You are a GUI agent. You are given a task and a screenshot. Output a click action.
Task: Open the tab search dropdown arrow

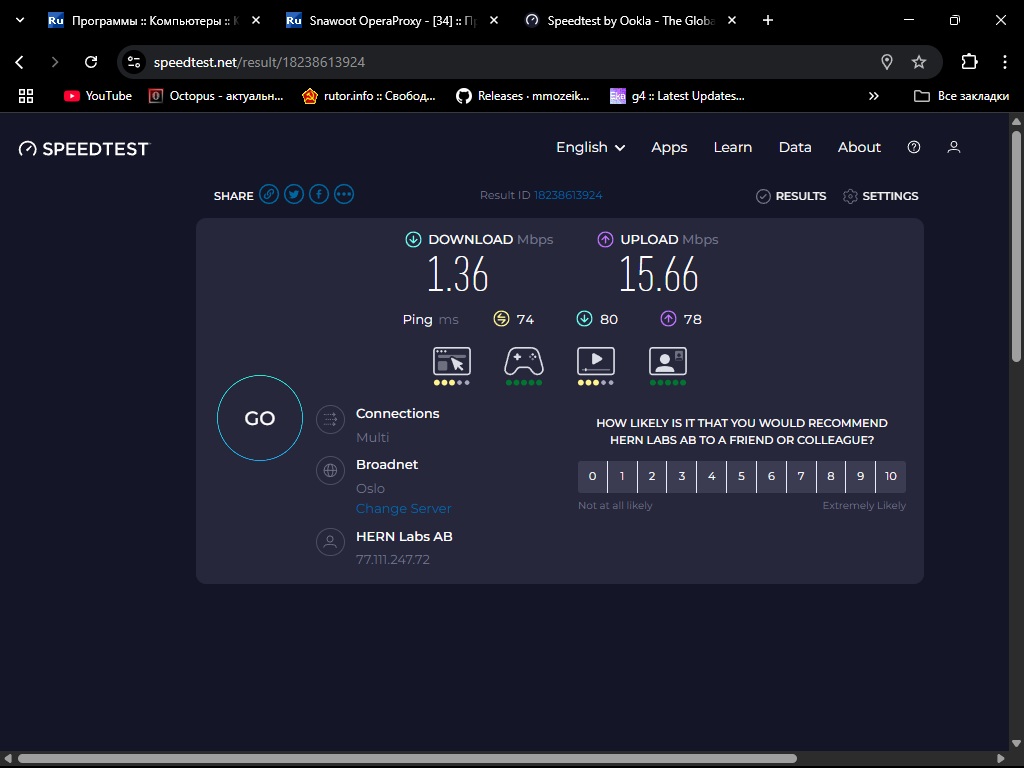20,20
